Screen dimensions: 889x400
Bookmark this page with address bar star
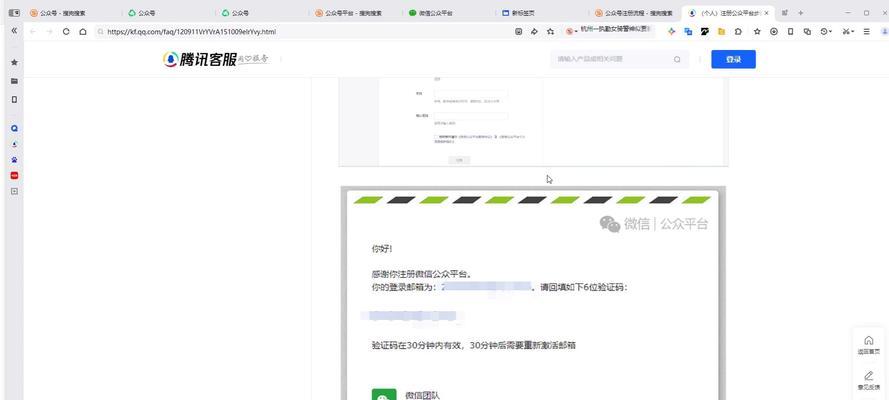pos(550,32)
